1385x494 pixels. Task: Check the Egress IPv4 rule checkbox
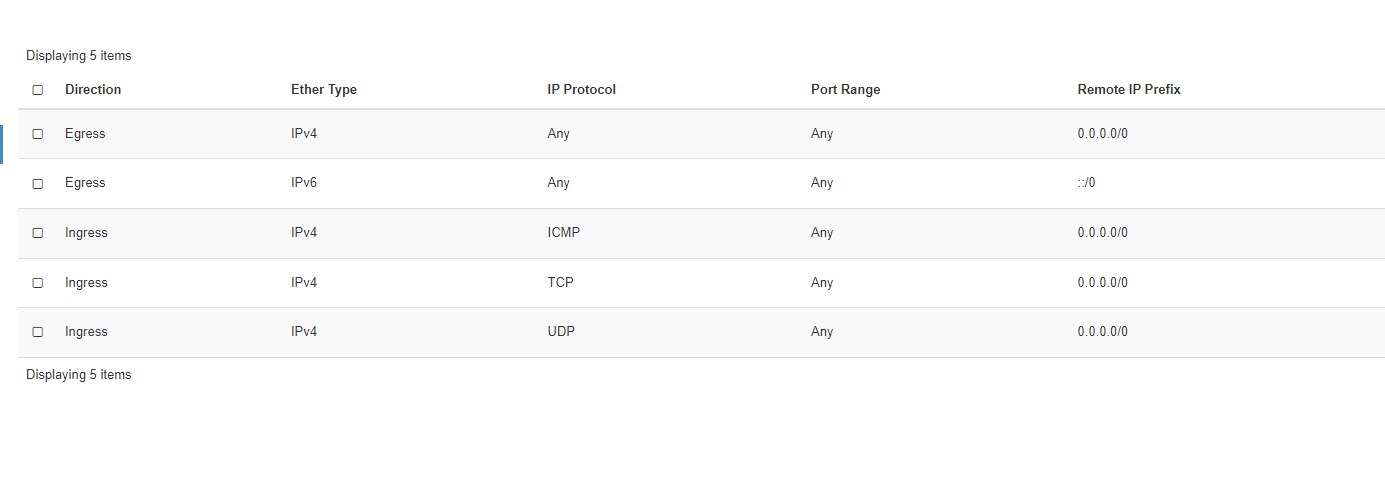pos(38,134)
